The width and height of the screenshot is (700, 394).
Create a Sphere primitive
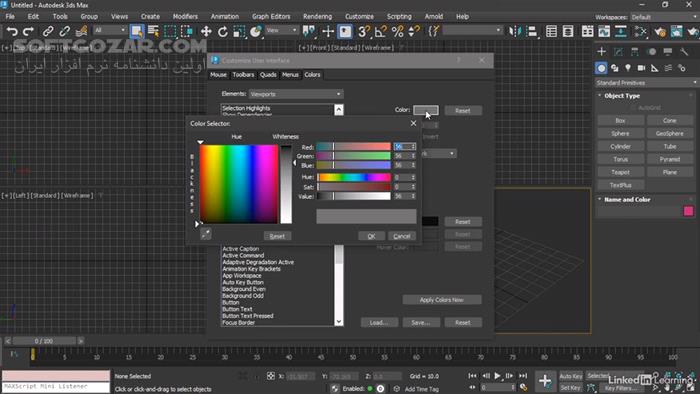point(621,133)
